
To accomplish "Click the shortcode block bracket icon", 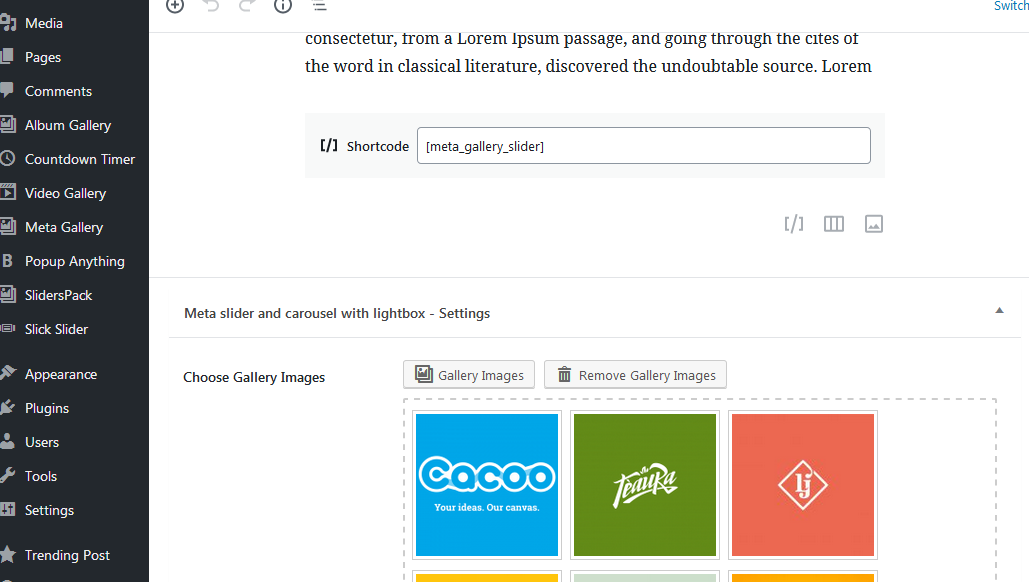I will [329, 146].
